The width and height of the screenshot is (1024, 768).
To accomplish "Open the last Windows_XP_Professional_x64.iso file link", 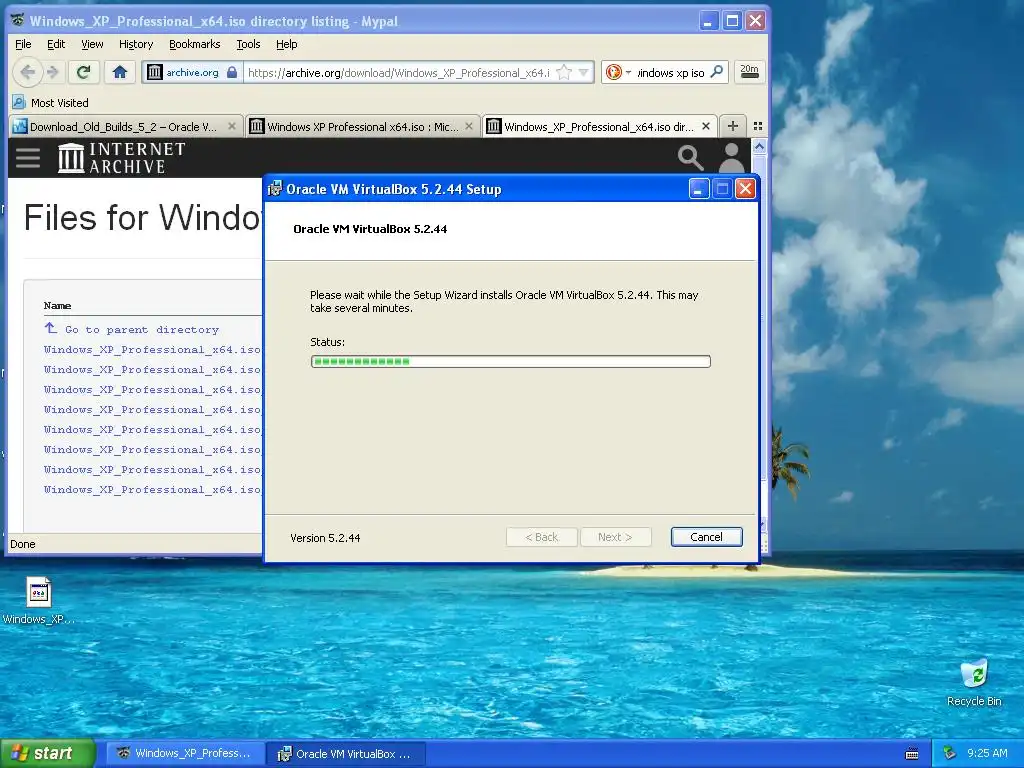I will pyautogui.click(x=152, y=489).
